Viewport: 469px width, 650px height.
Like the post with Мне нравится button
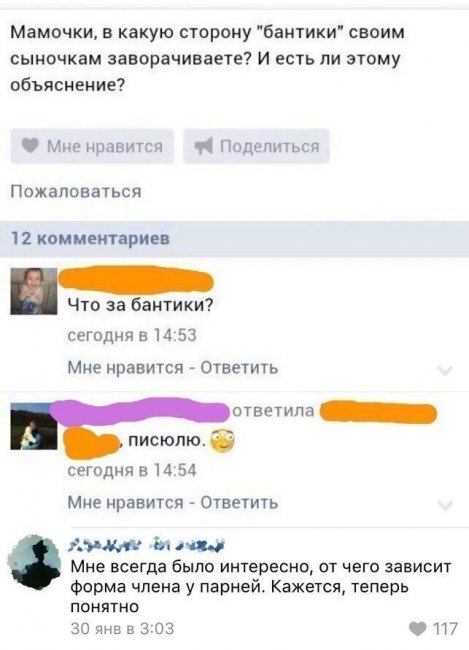(92, 146)
